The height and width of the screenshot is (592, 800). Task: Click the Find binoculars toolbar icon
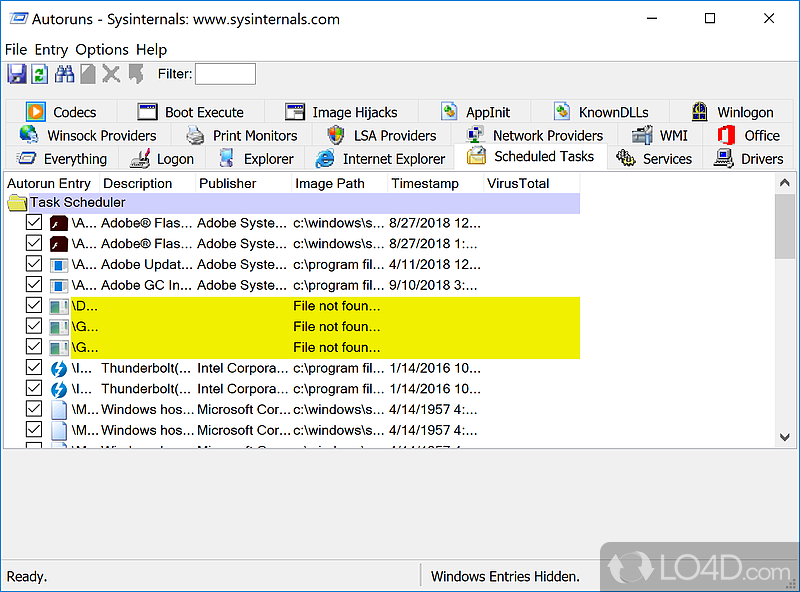click(64, 74)
